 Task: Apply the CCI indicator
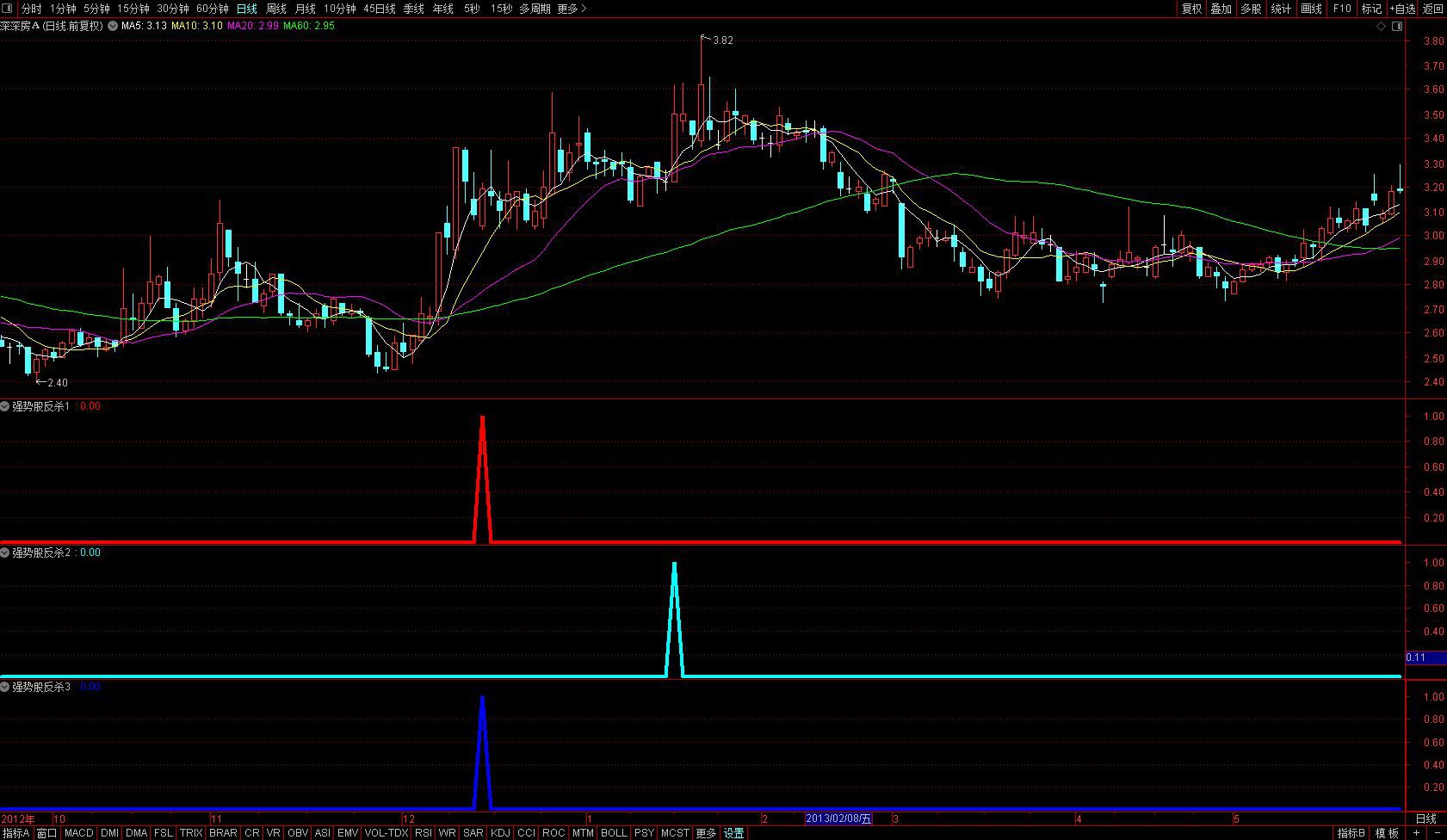[x=527, y=833]
